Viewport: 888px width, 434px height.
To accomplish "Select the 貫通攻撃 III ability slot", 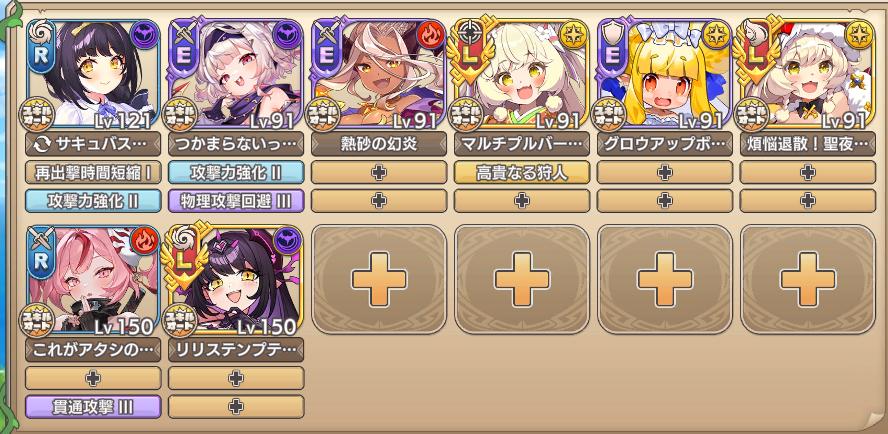I will (93, 407).
